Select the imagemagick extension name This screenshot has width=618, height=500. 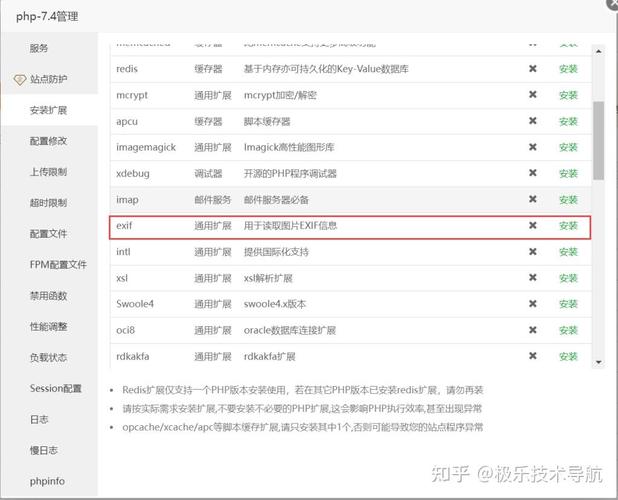(146, 147)
